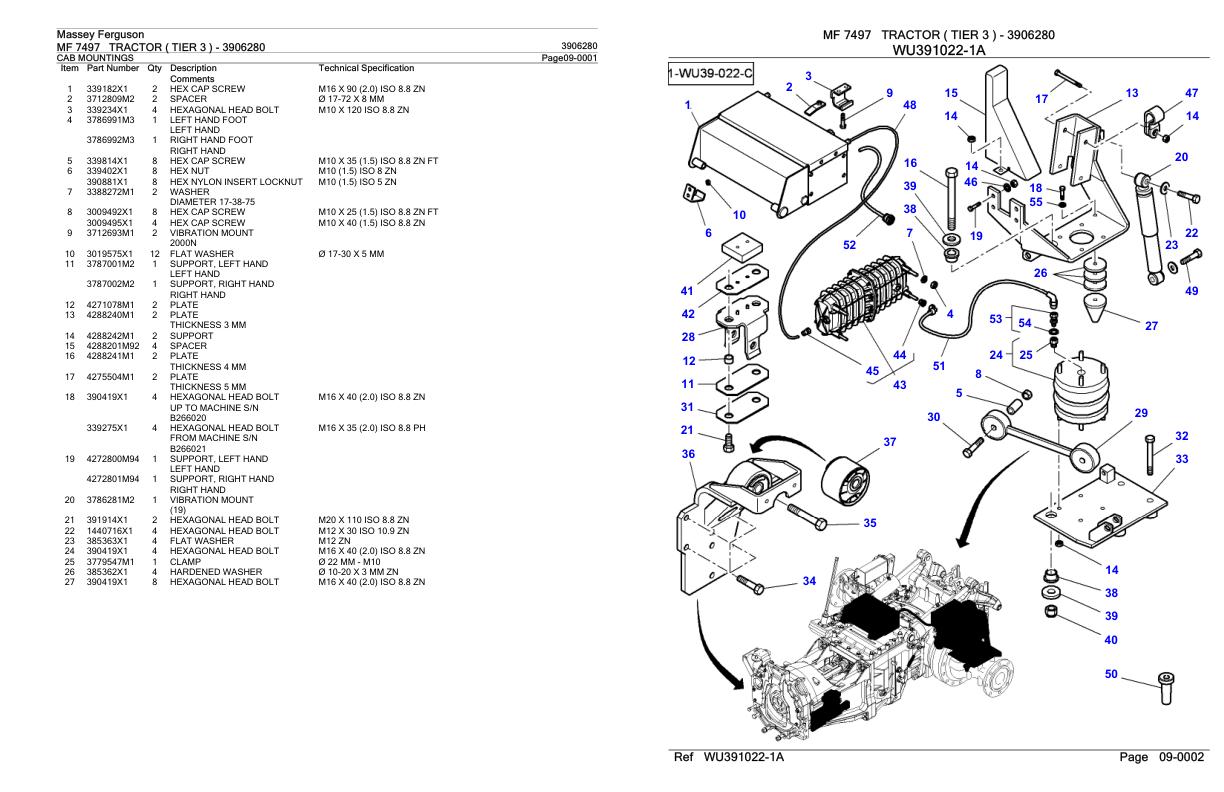Select the Page09-0001 label
Screen dimensions: 1224x792
click(x=569, y=57)
